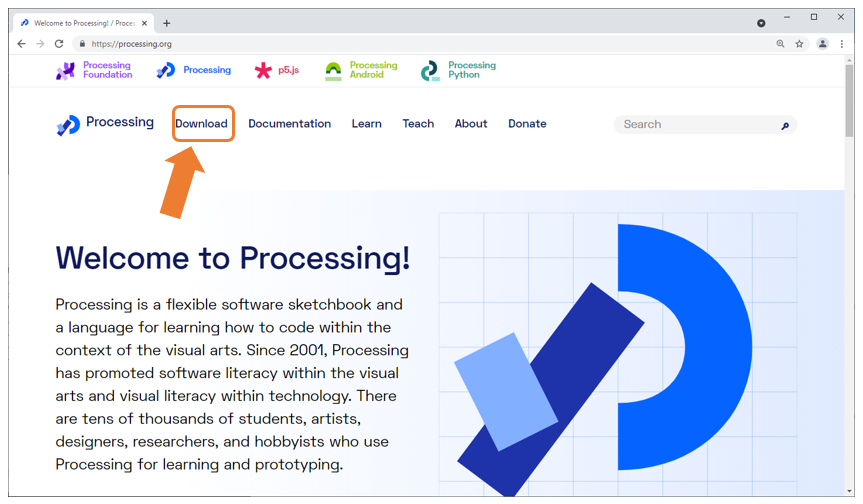Click the Processing site title text
Viewport: 863px width, 504px height.
coord(120,122)
